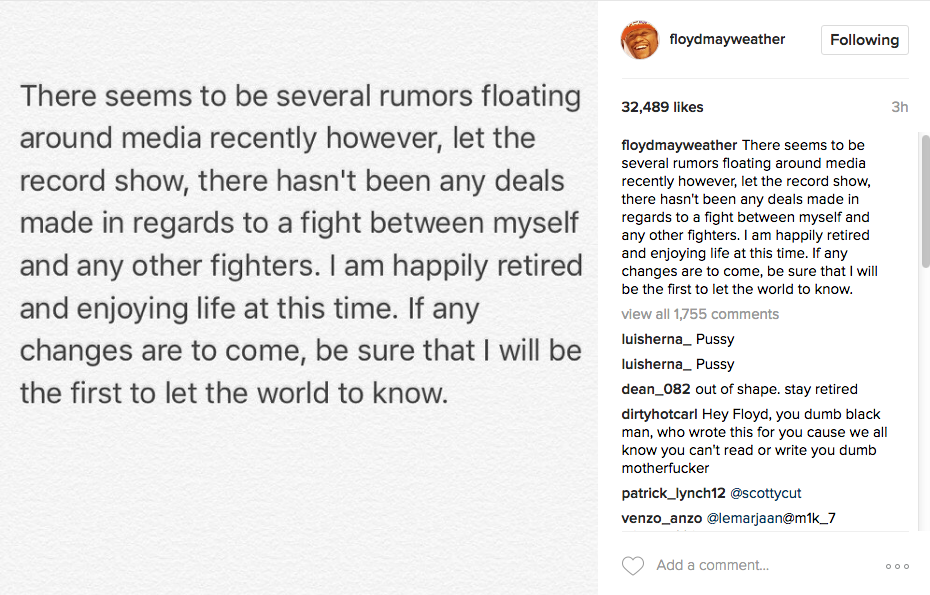Open dirtyhotcarl commenter profile

click(660, 414)
